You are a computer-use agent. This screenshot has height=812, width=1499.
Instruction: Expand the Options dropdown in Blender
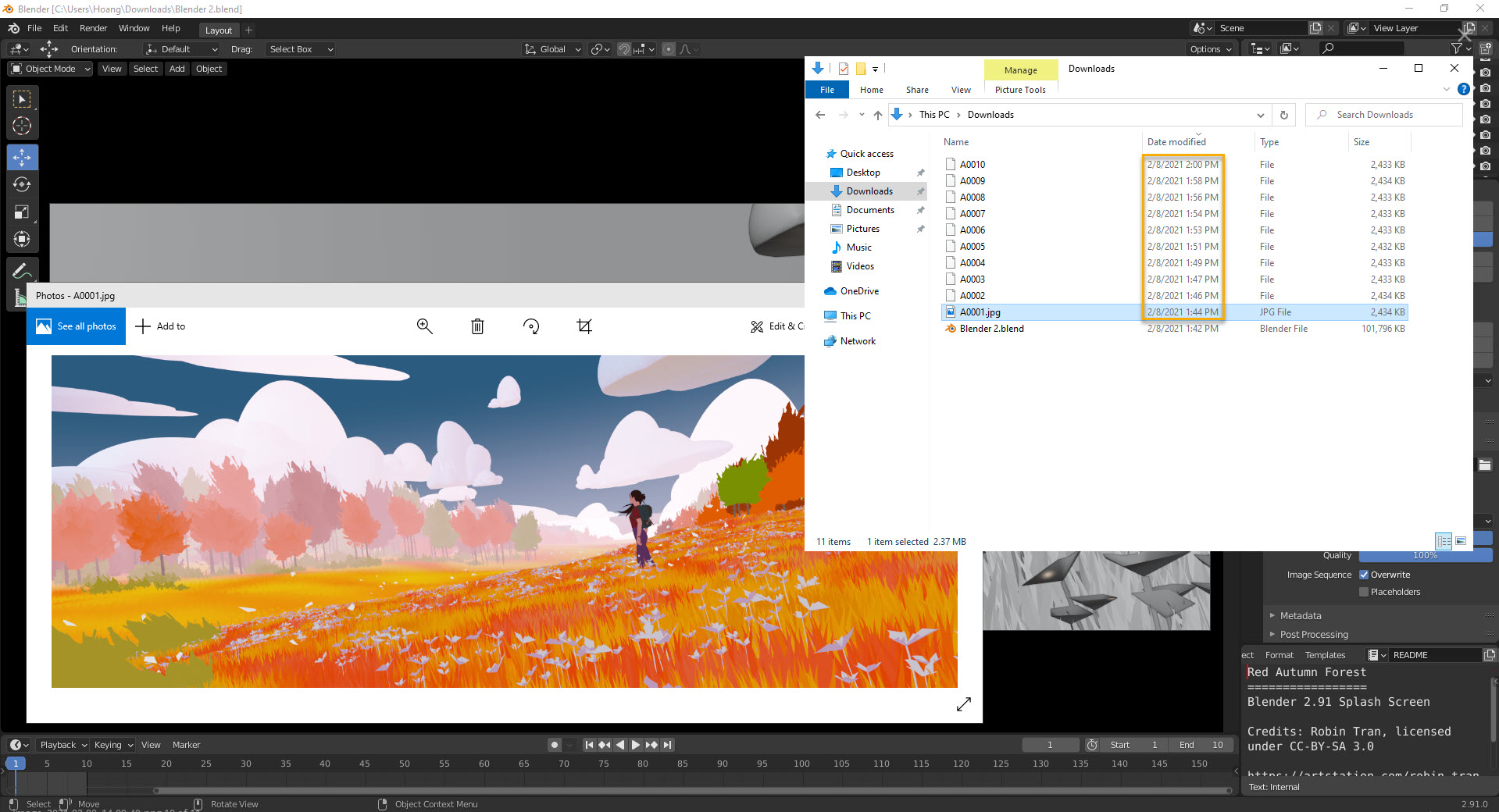click(1211, 49)
